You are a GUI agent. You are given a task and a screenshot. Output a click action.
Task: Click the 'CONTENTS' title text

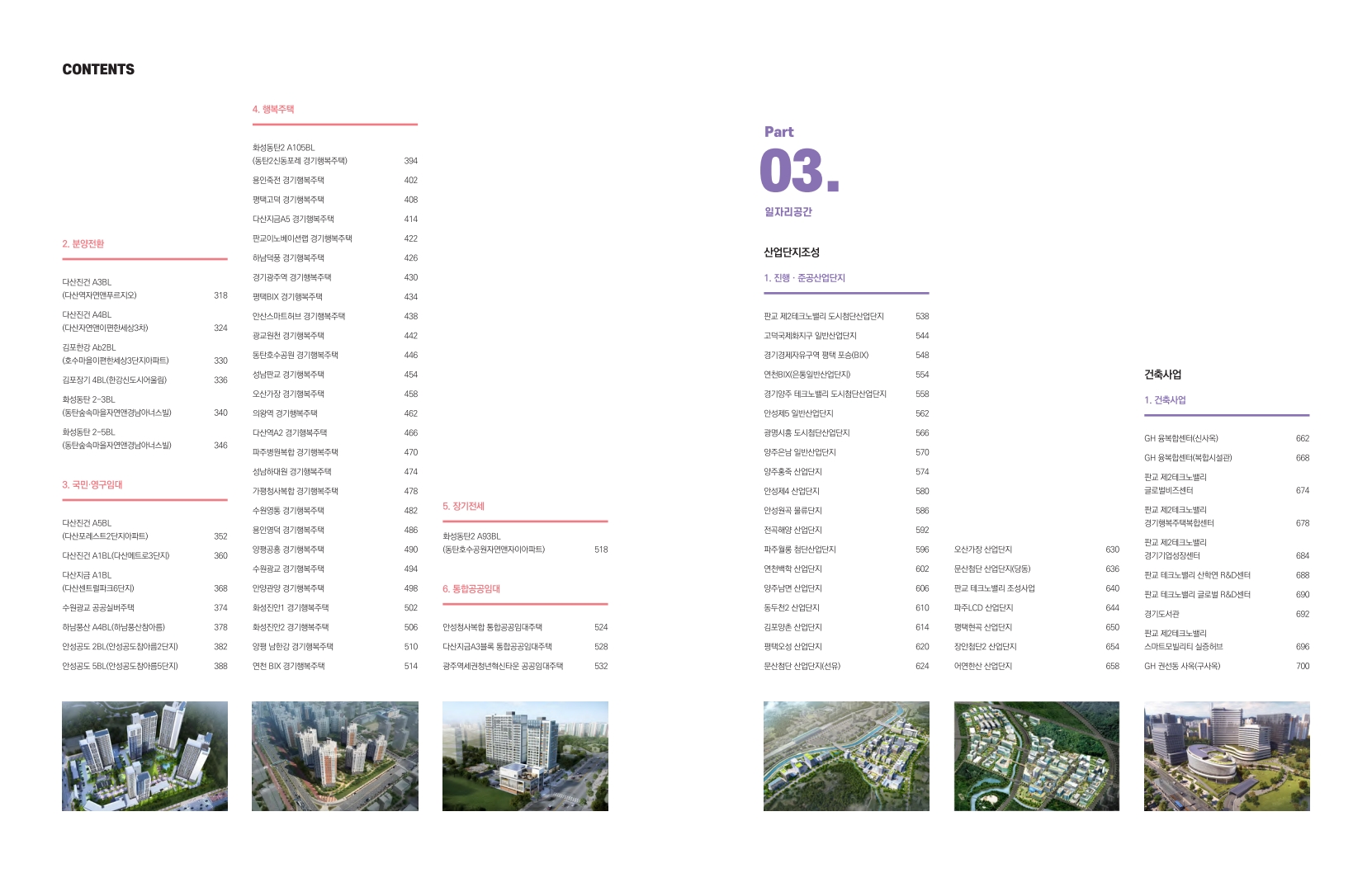tap(98, 69)
